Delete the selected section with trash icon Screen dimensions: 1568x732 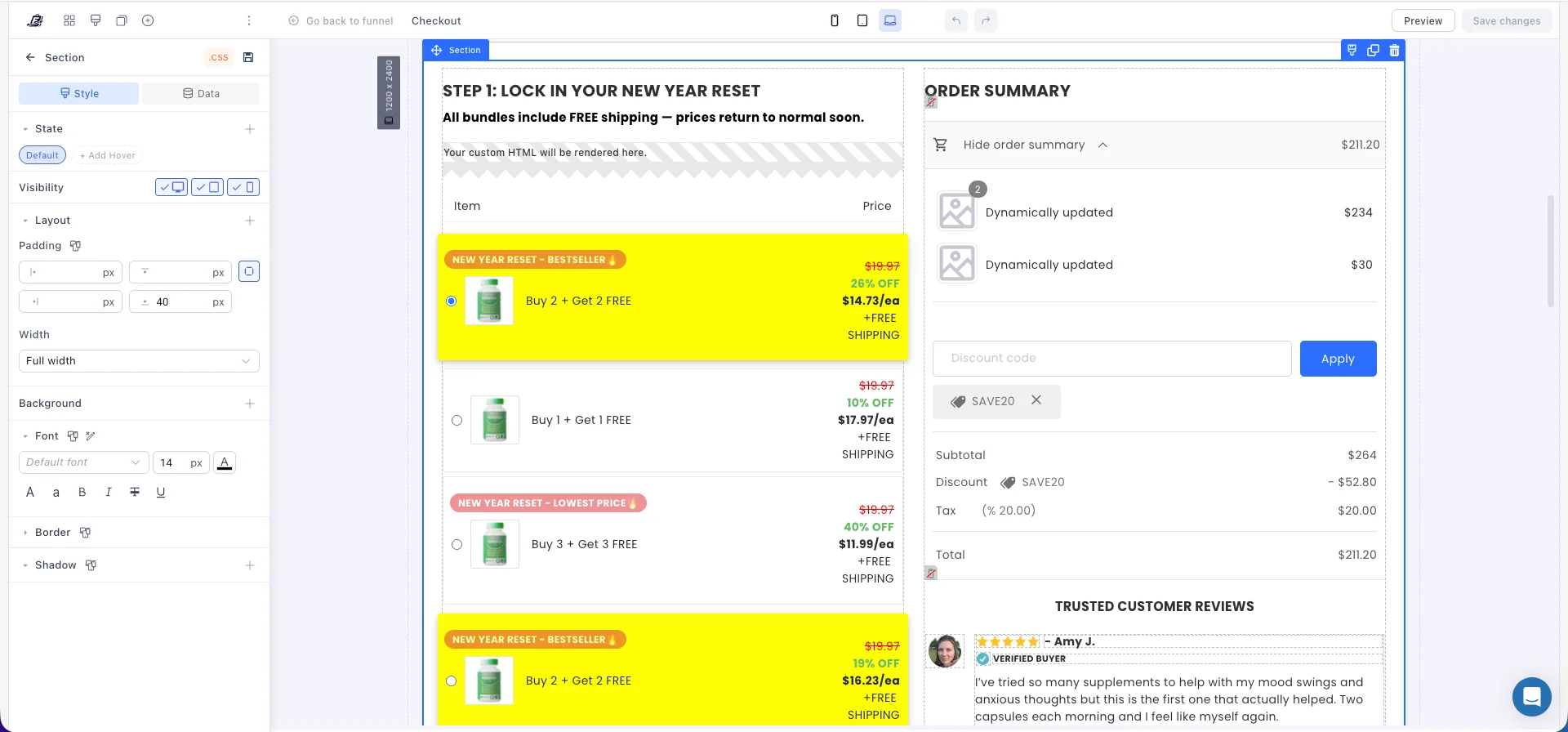tap(1395, 50)
